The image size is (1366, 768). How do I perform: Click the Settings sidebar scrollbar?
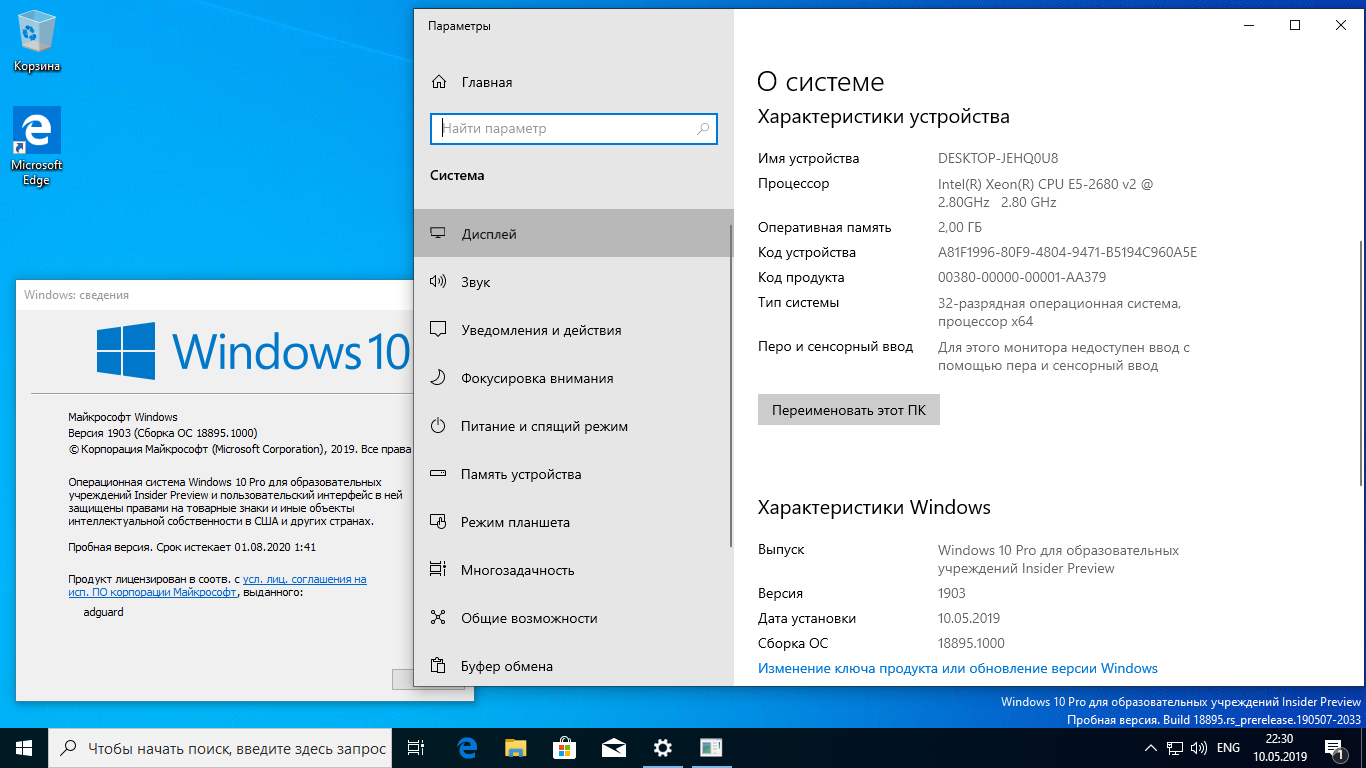coord(731,385)
